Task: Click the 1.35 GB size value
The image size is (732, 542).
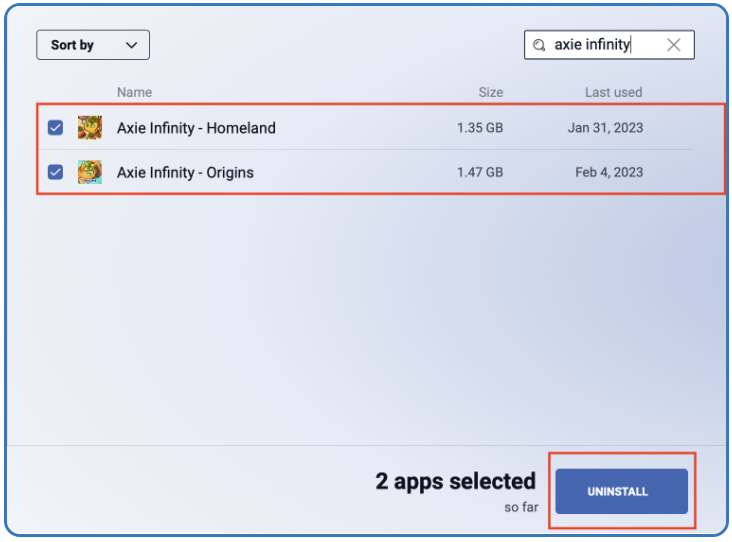Action: 480,128
